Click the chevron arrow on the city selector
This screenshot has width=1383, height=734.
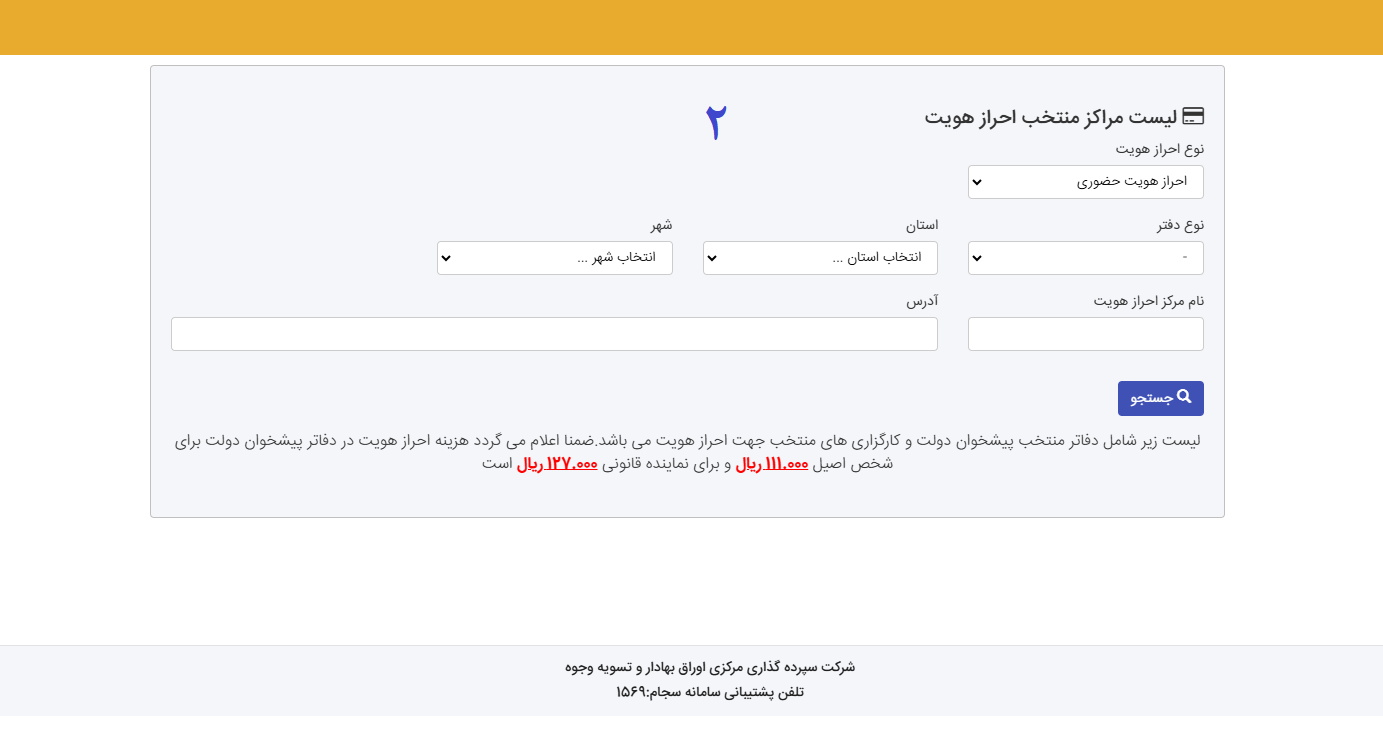click(445, 258)
